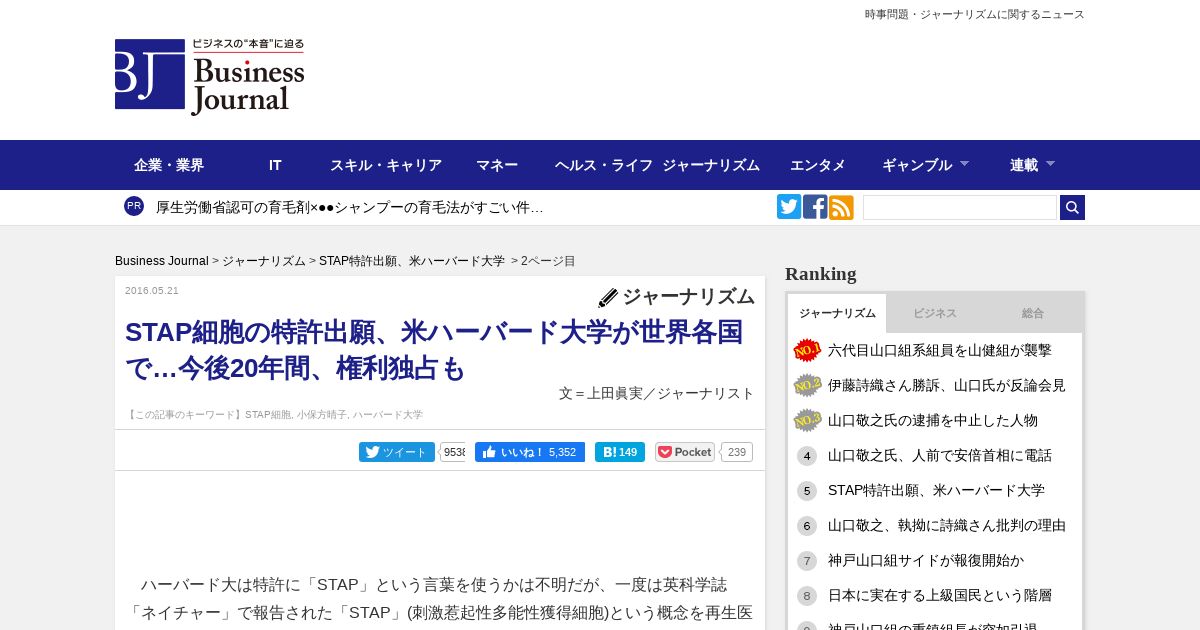This screenshot has width=1200, height=630.
Task: Open the 厚生労働省認可の育毛剤 PR link
Action: [350, 207]
